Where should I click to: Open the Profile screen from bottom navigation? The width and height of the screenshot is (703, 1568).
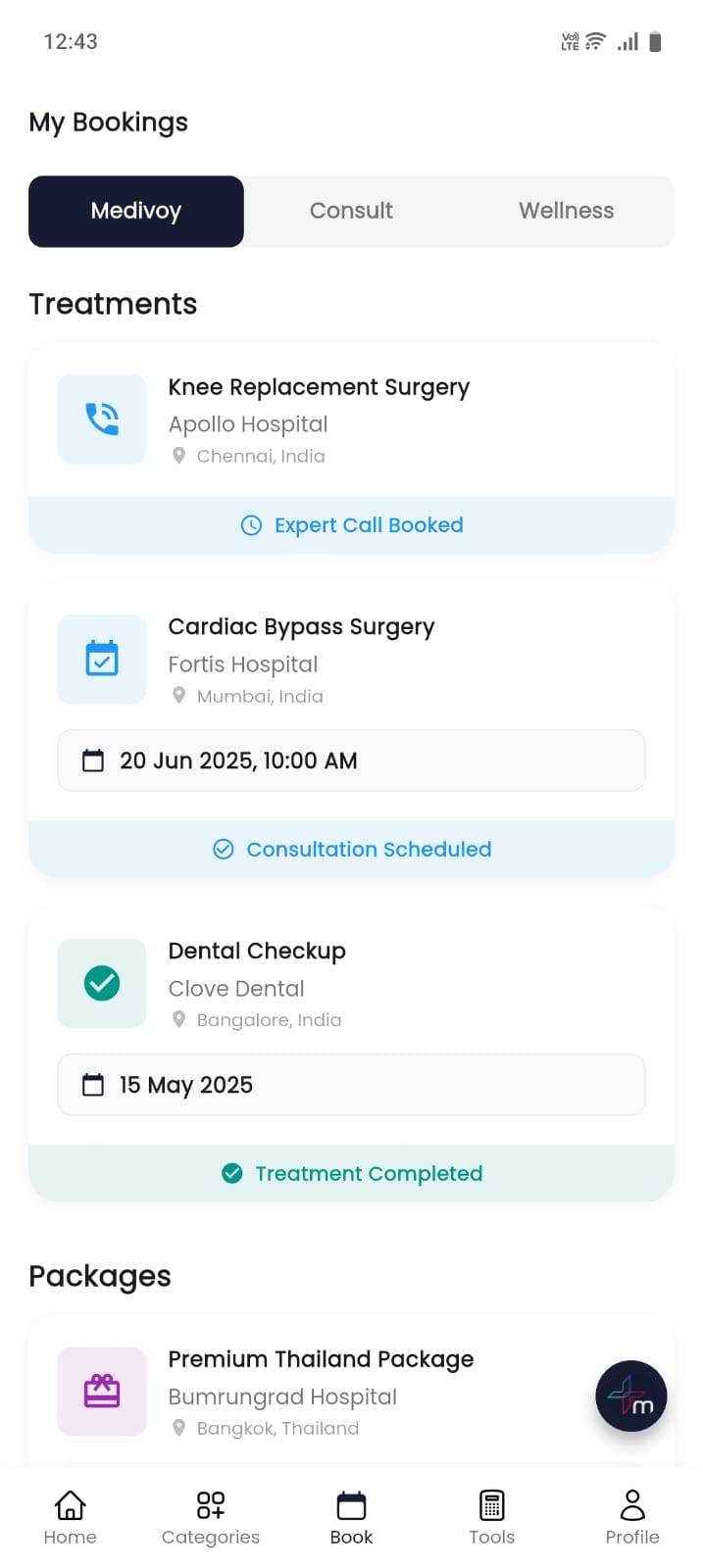pos(631,1516)
